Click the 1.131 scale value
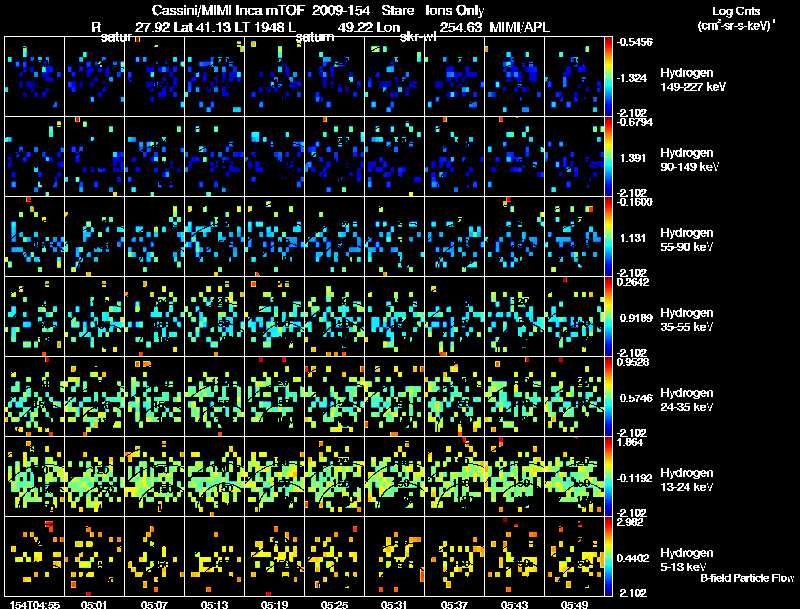Viewport: 800px width, 609px height. click(633, 238)
